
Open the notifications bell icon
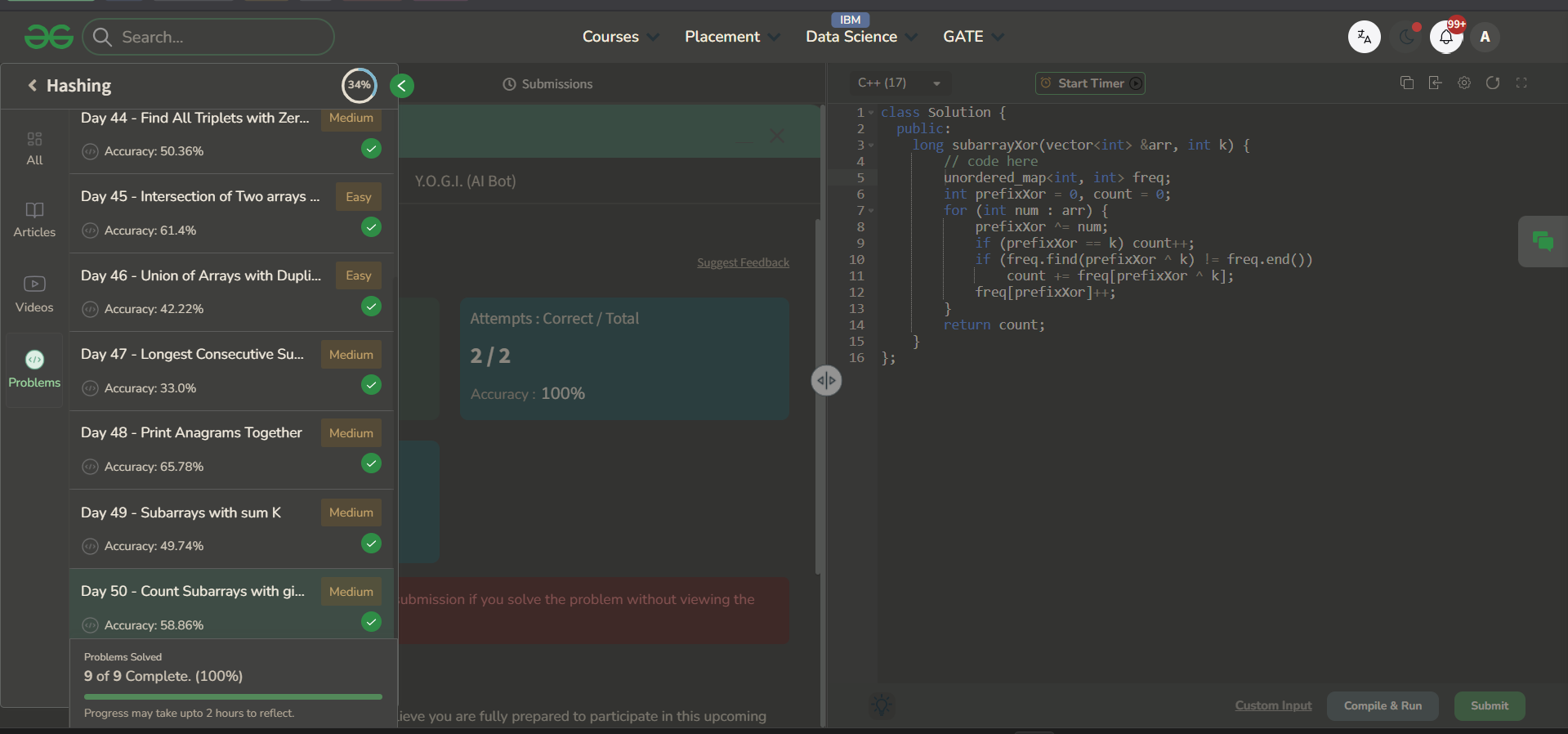coord(1445,37)
